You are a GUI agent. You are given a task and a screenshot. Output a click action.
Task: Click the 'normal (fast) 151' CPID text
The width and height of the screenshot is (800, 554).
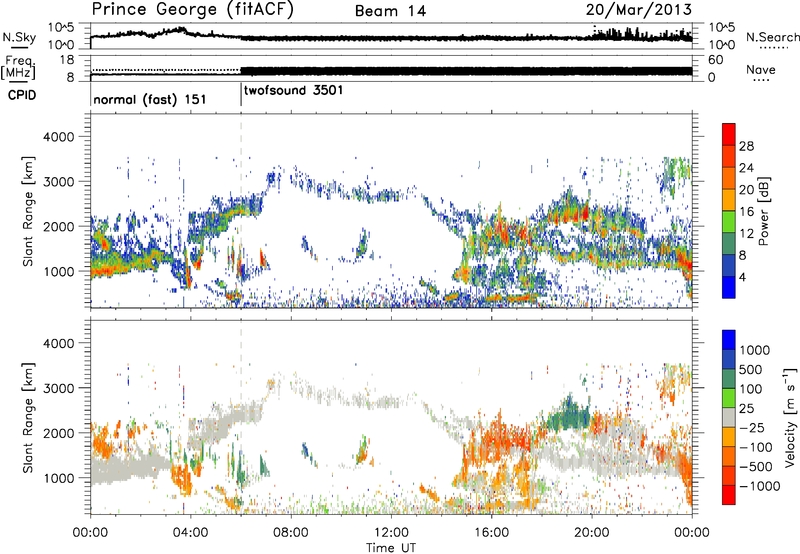150,99
